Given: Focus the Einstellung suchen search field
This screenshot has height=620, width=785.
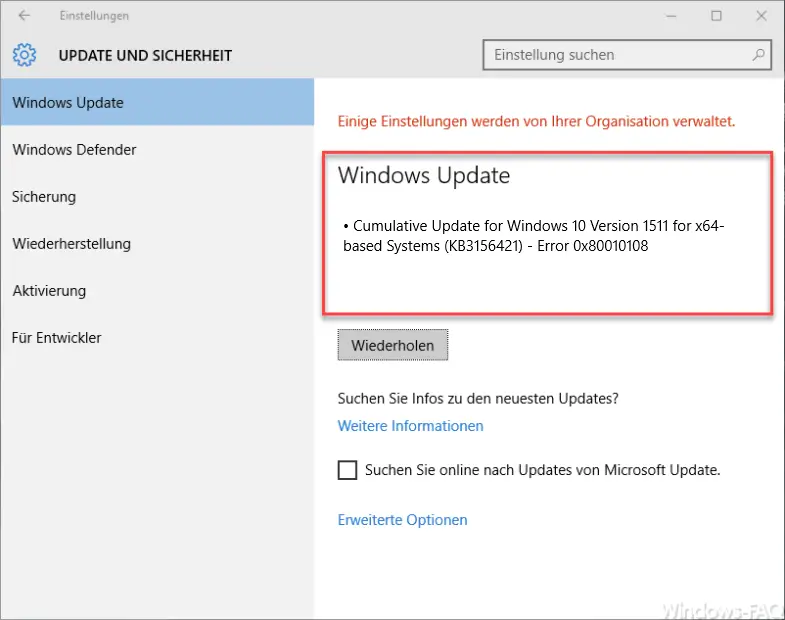Looking at the screenshot, I should (627, 55).
